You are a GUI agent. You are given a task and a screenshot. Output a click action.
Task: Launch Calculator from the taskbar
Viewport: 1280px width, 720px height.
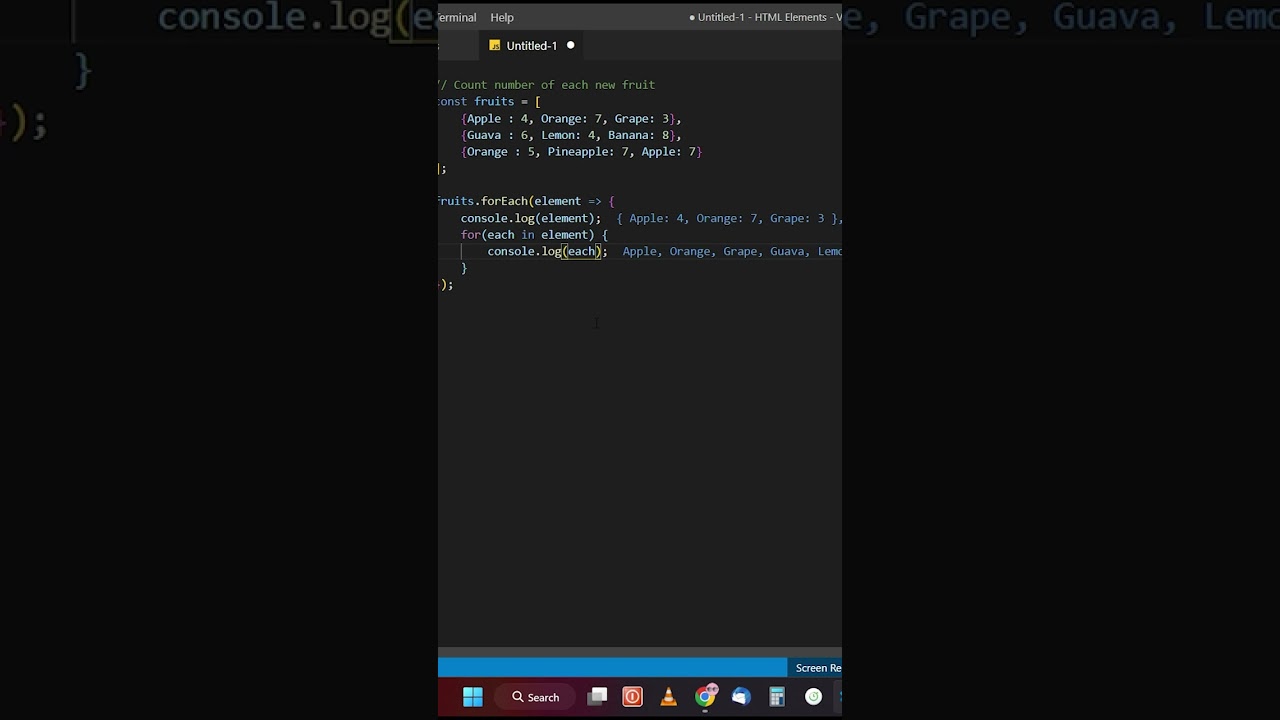[777, 697]
